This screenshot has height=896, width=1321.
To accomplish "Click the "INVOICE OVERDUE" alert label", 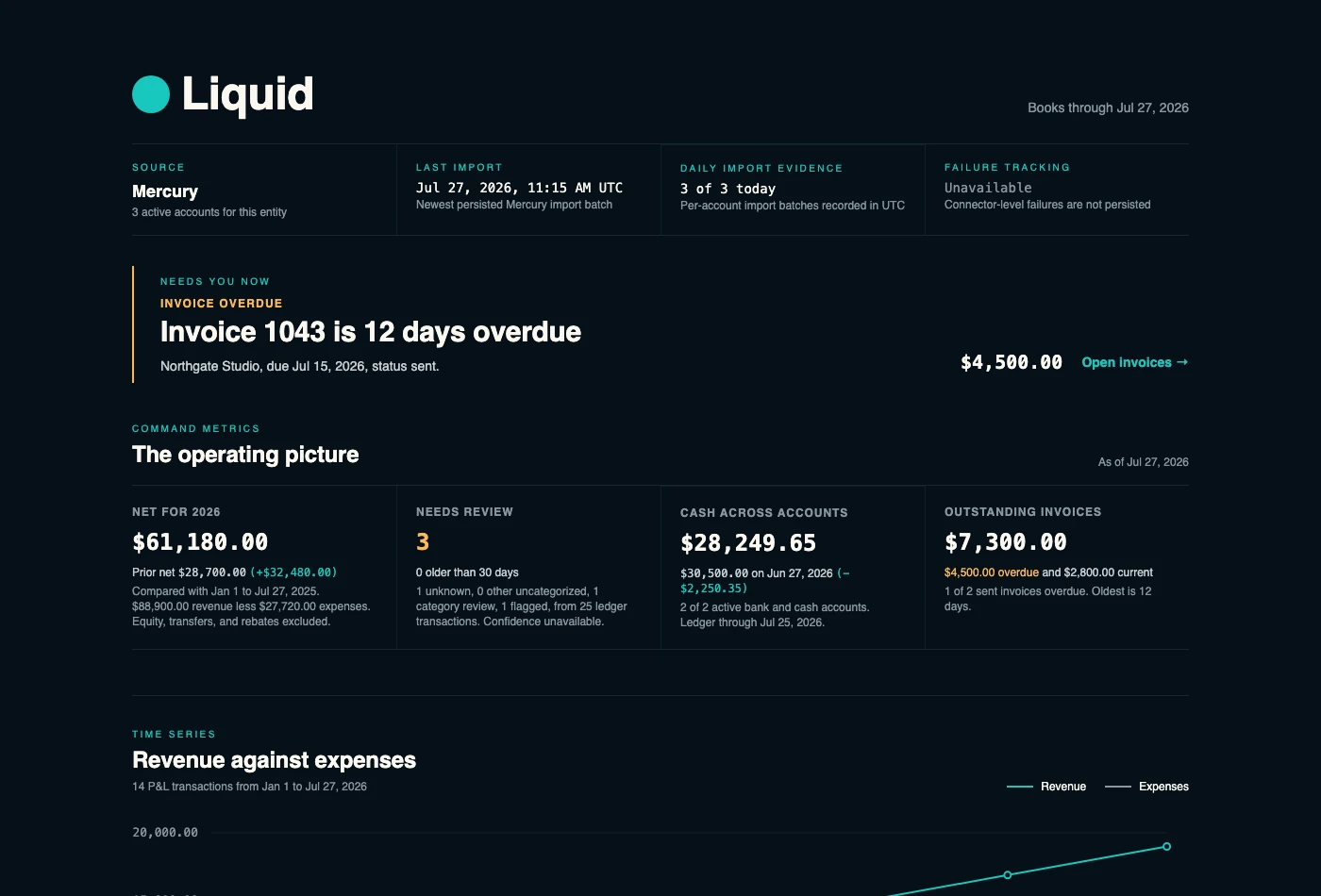I will (221, 304).
